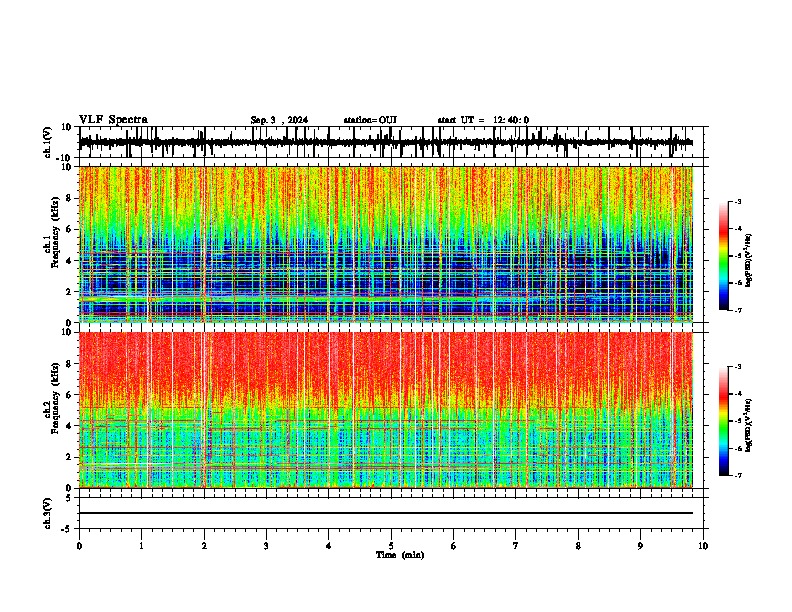Viewport: 792px width, 612px height.
Task: Click the '-3' label on ch.1 color bar
Action: (738, 201)
